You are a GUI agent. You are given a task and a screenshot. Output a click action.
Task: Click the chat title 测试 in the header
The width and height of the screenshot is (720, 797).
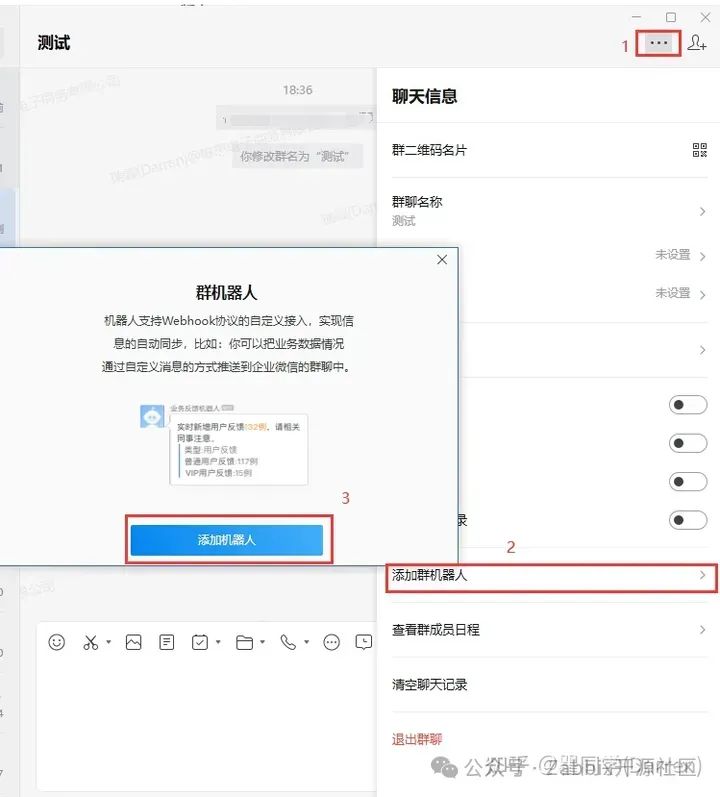(x=53, y=43)
